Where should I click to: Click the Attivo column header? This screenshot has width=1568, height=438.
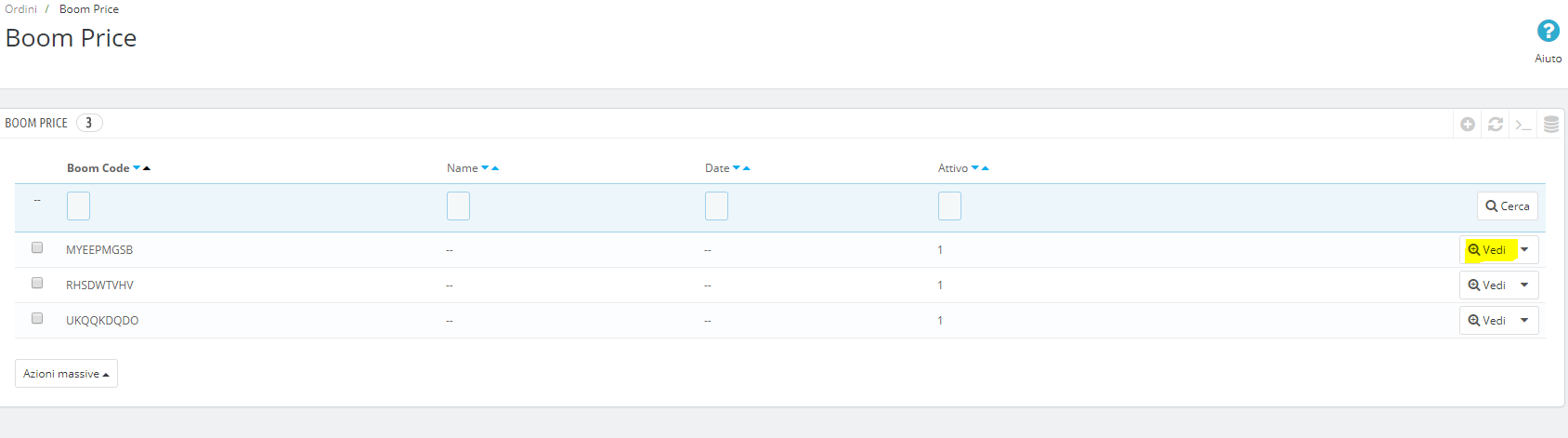pos(953,168)
